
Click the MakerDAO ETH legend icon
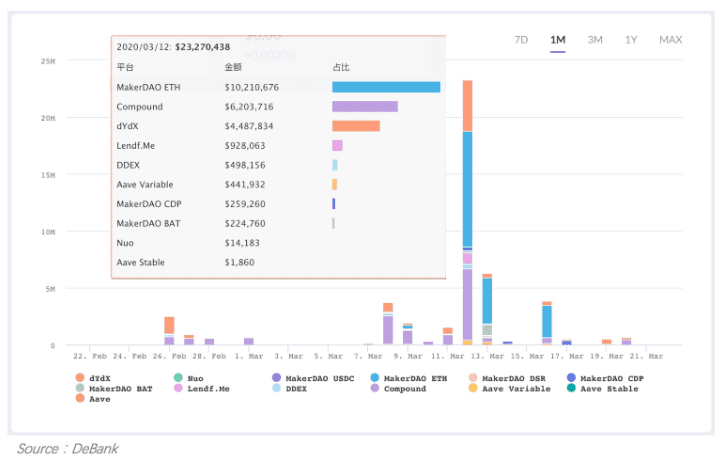374,378
